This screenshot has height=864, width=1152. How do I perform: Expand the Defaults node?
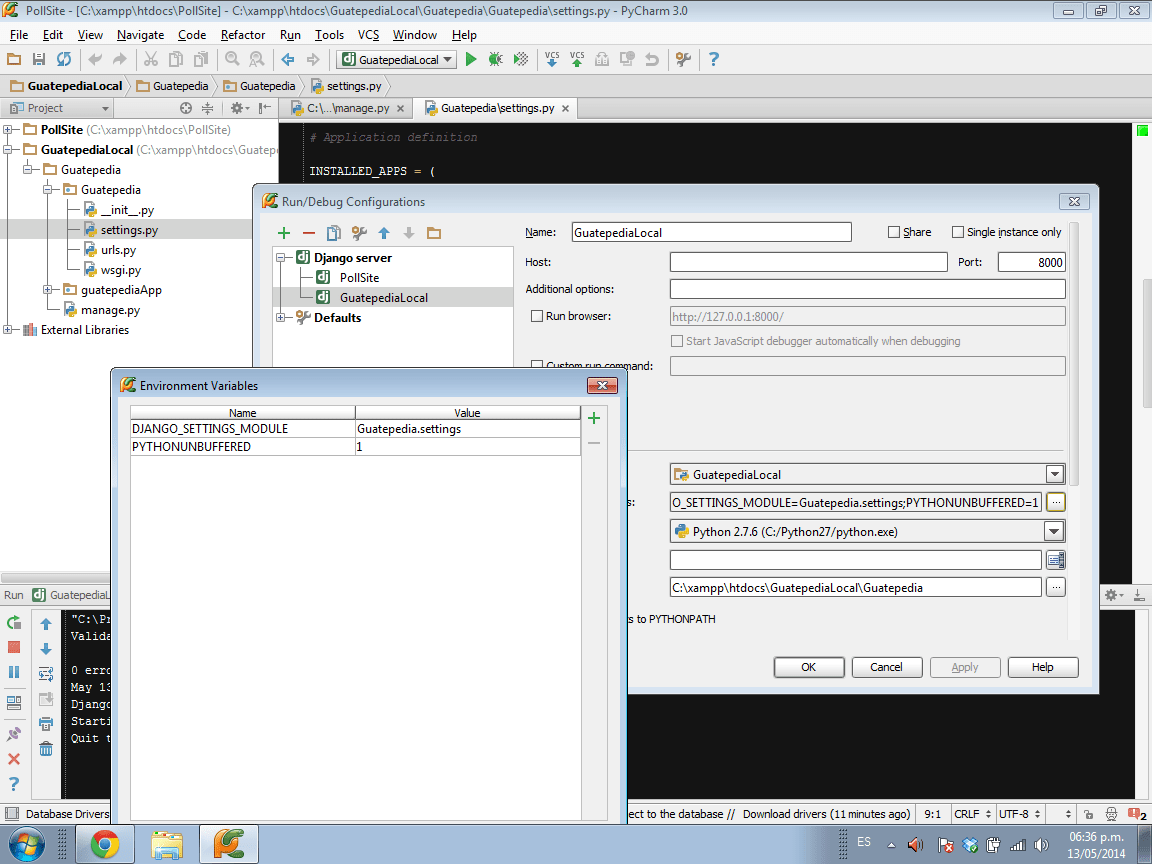tap(281, 317)
